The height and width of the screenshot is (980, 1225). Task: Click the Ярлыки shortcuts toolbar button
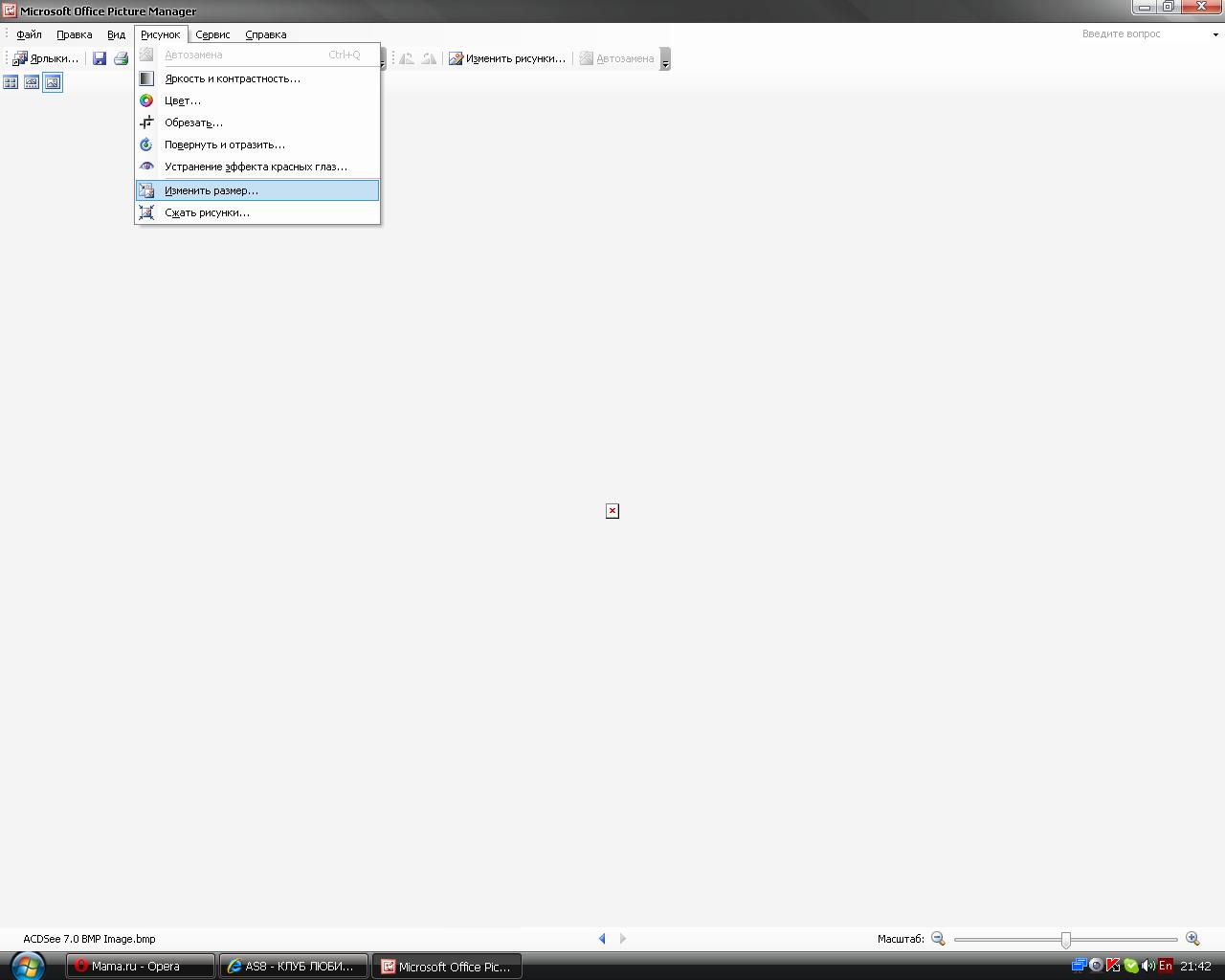coord(45,58)
